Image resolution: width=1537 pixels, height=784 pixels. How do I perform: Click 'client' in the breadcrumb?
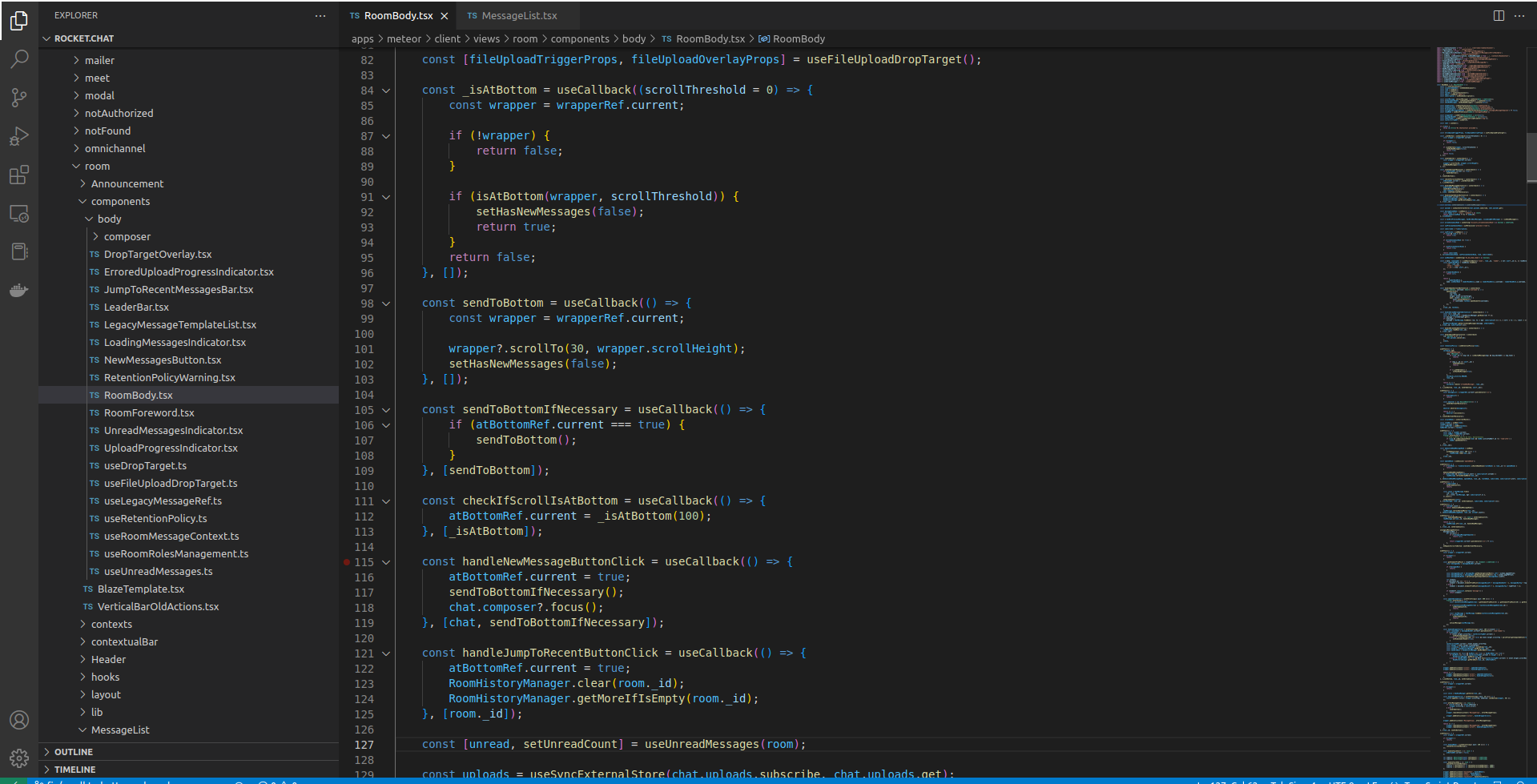[x=447, y=39]
